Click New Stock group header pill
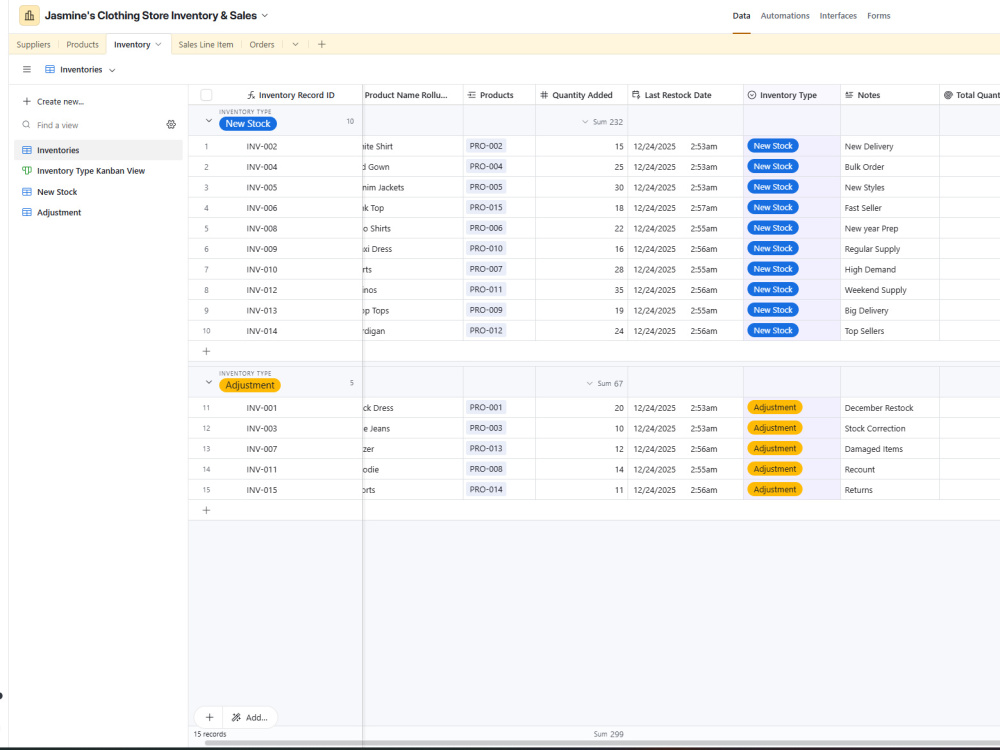 tap(247, 124)
